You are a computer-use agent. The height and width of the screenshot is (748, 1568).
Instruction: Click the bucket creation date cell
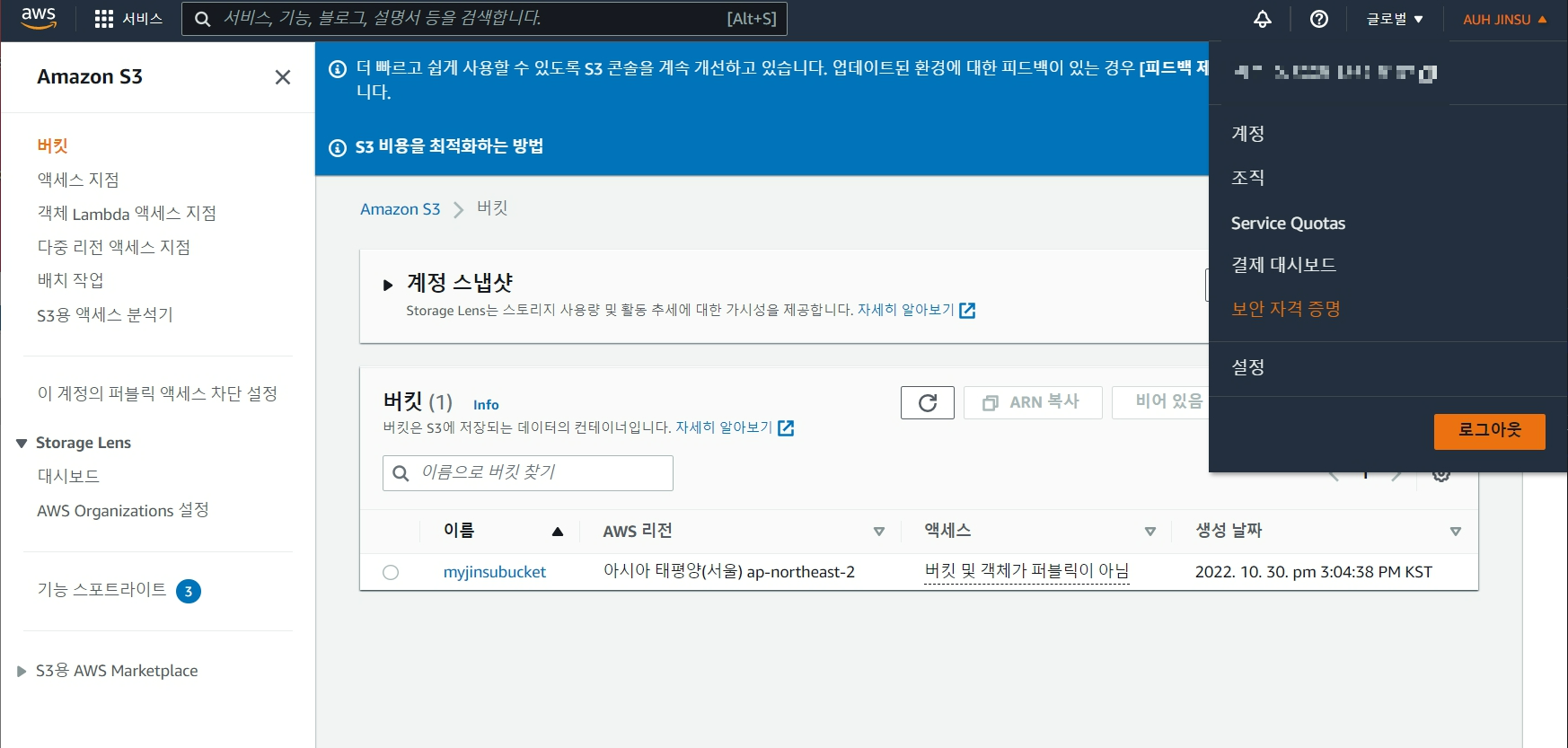tap(1313, 572)
